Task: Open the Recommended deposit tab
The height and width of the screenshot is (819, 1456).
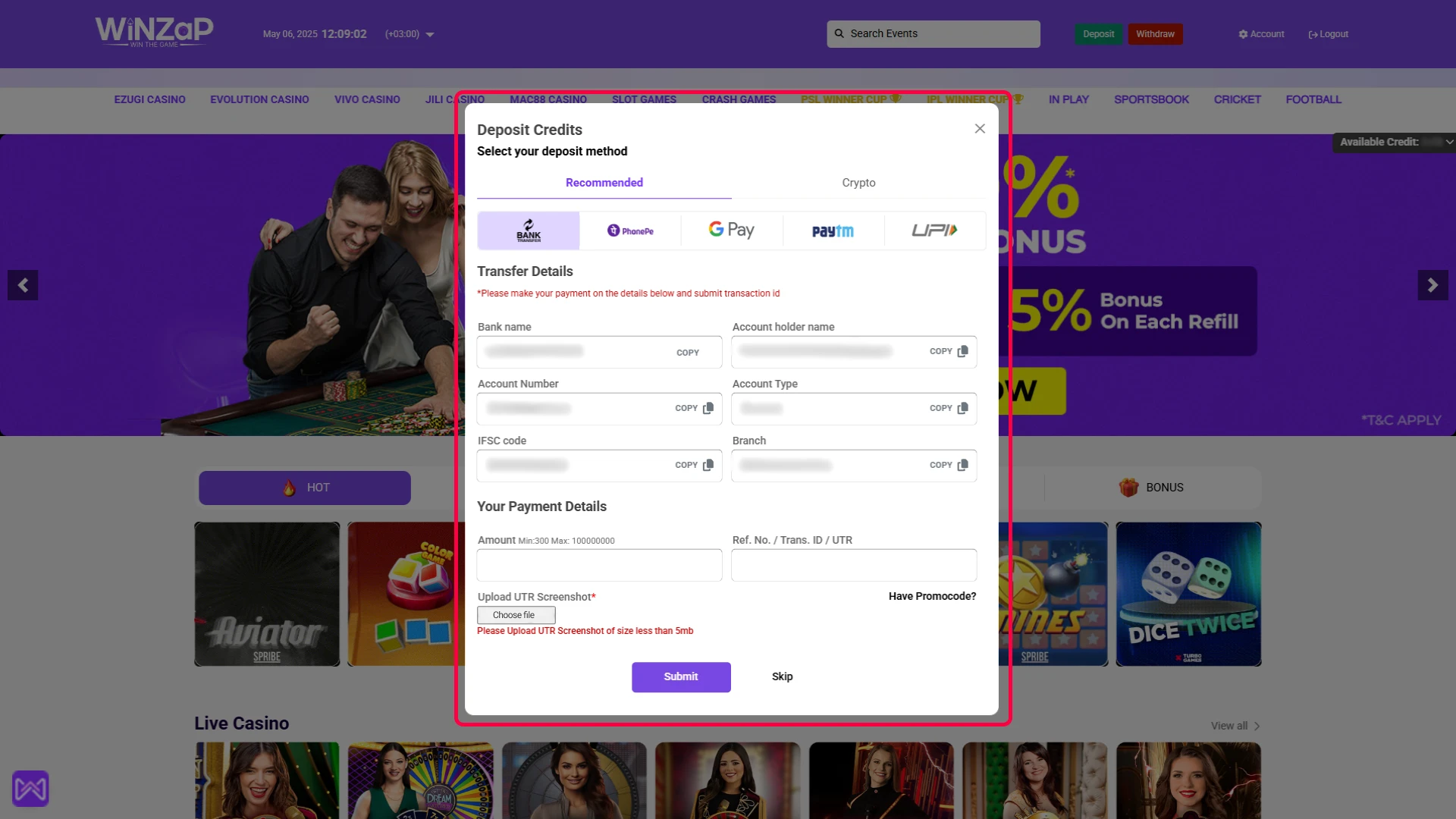Action: coord(604,183)
